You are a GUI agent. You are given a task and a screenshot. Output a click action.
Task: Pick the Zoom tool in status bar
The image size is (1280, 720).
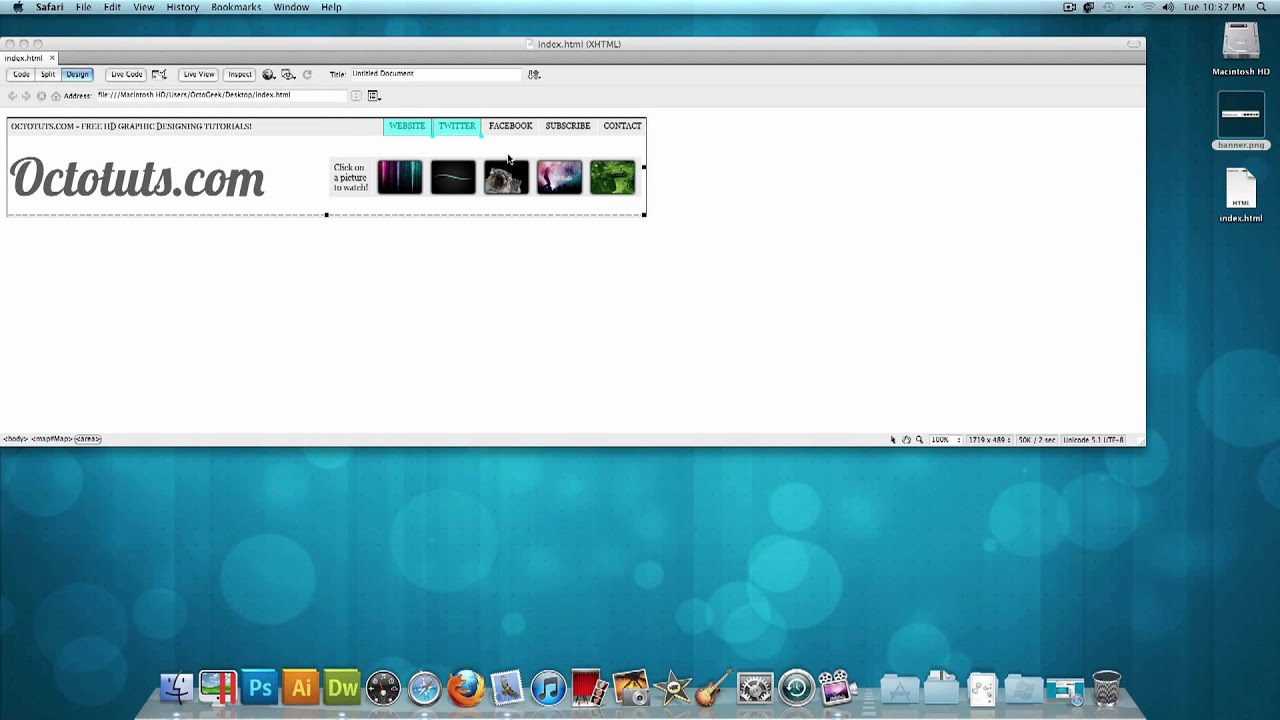(919, 440)
